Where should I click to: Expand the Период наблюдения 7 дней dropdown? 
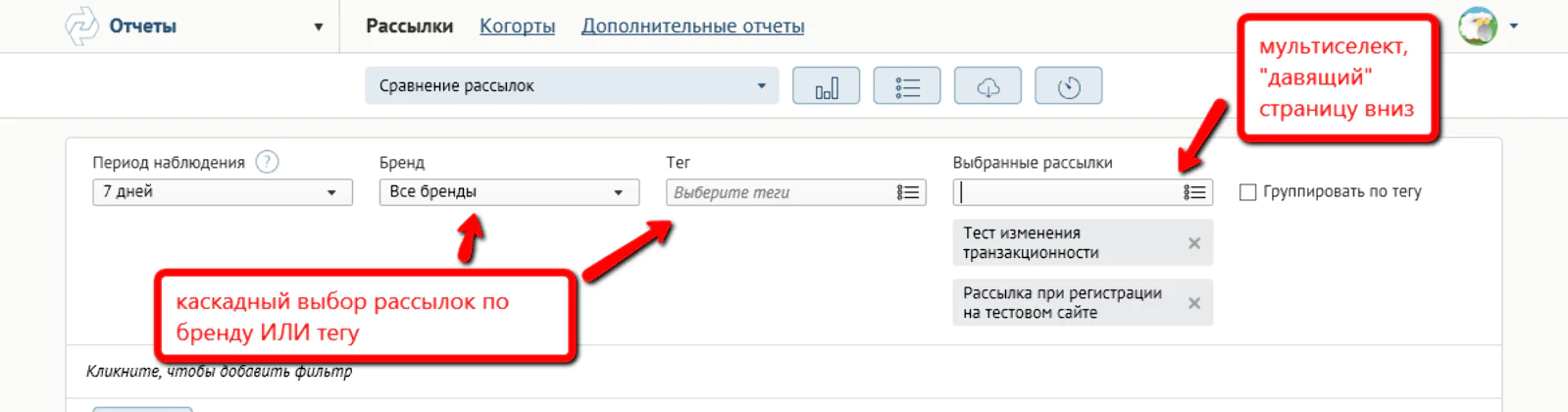click(222, 192)
